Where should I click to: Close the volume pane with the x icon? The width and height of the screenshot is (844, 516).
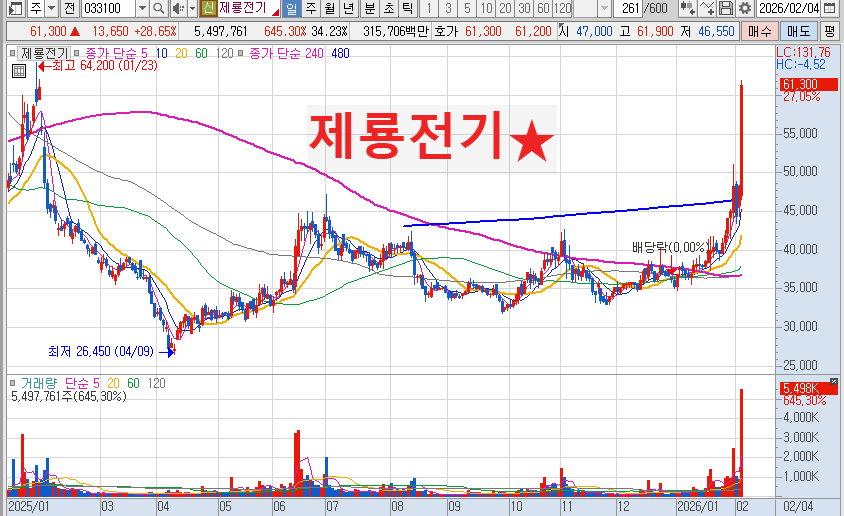point(834,381)
